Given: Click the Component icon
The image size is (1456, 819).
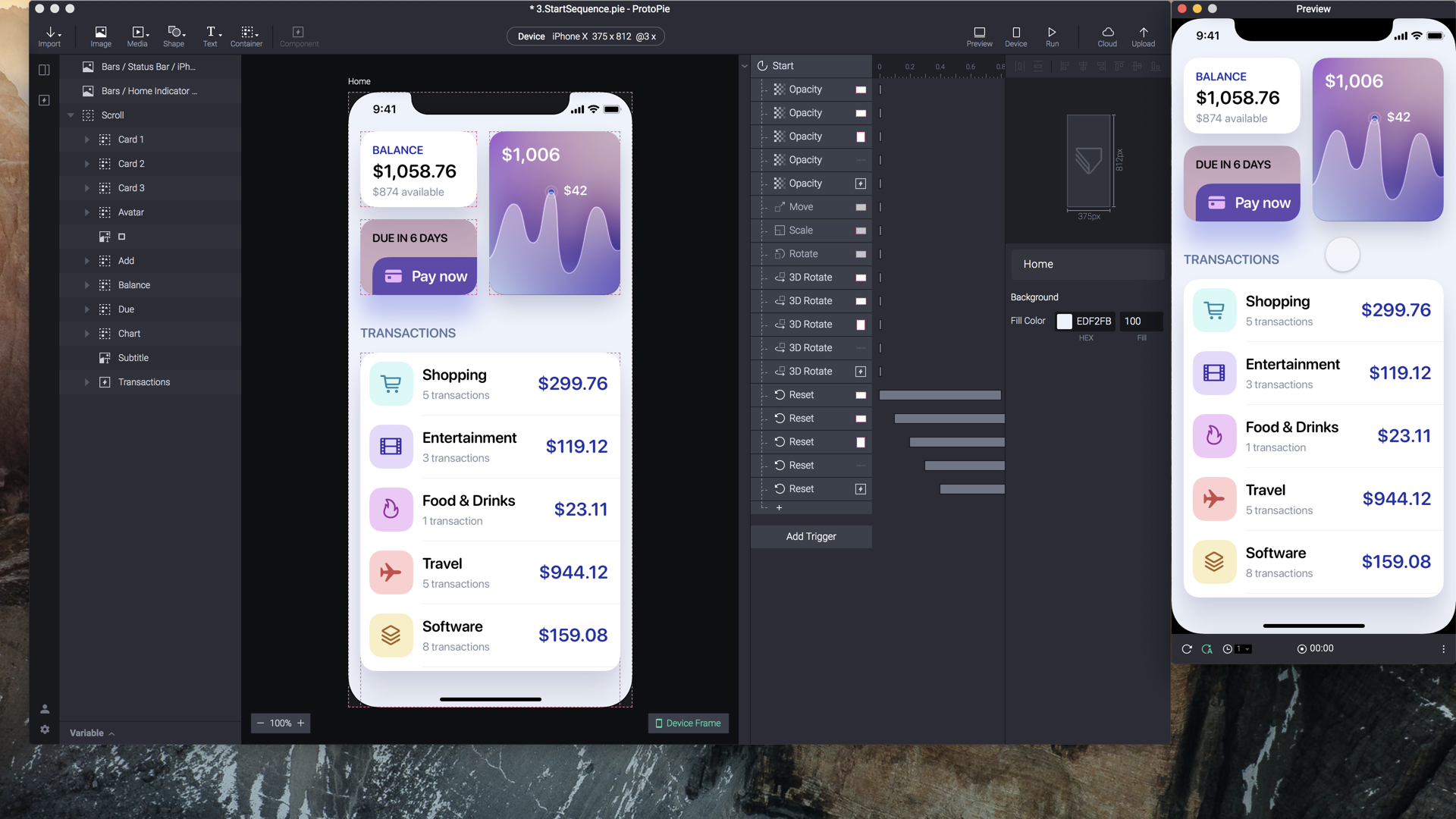Looking at the screenshot, I should coord(298,33).
